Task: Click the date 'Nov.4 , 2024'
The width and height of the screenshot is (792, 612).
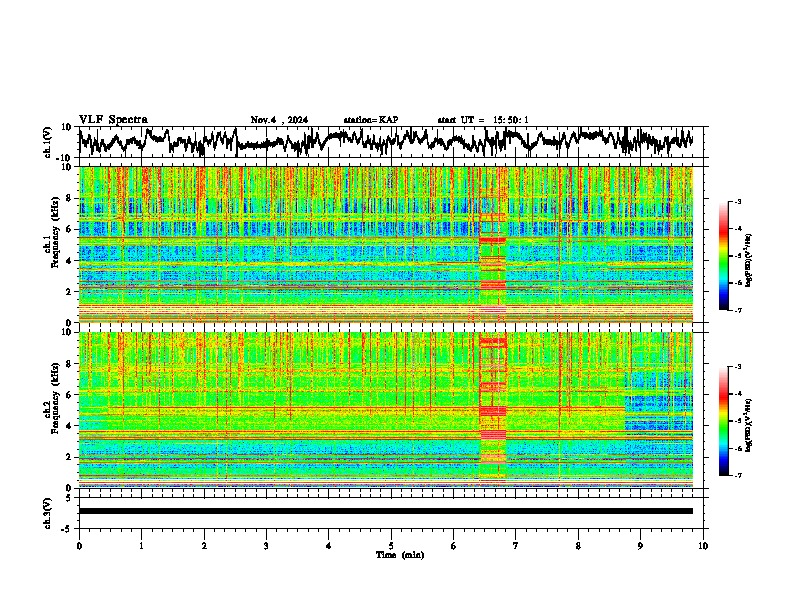Action: pos(279,120)
